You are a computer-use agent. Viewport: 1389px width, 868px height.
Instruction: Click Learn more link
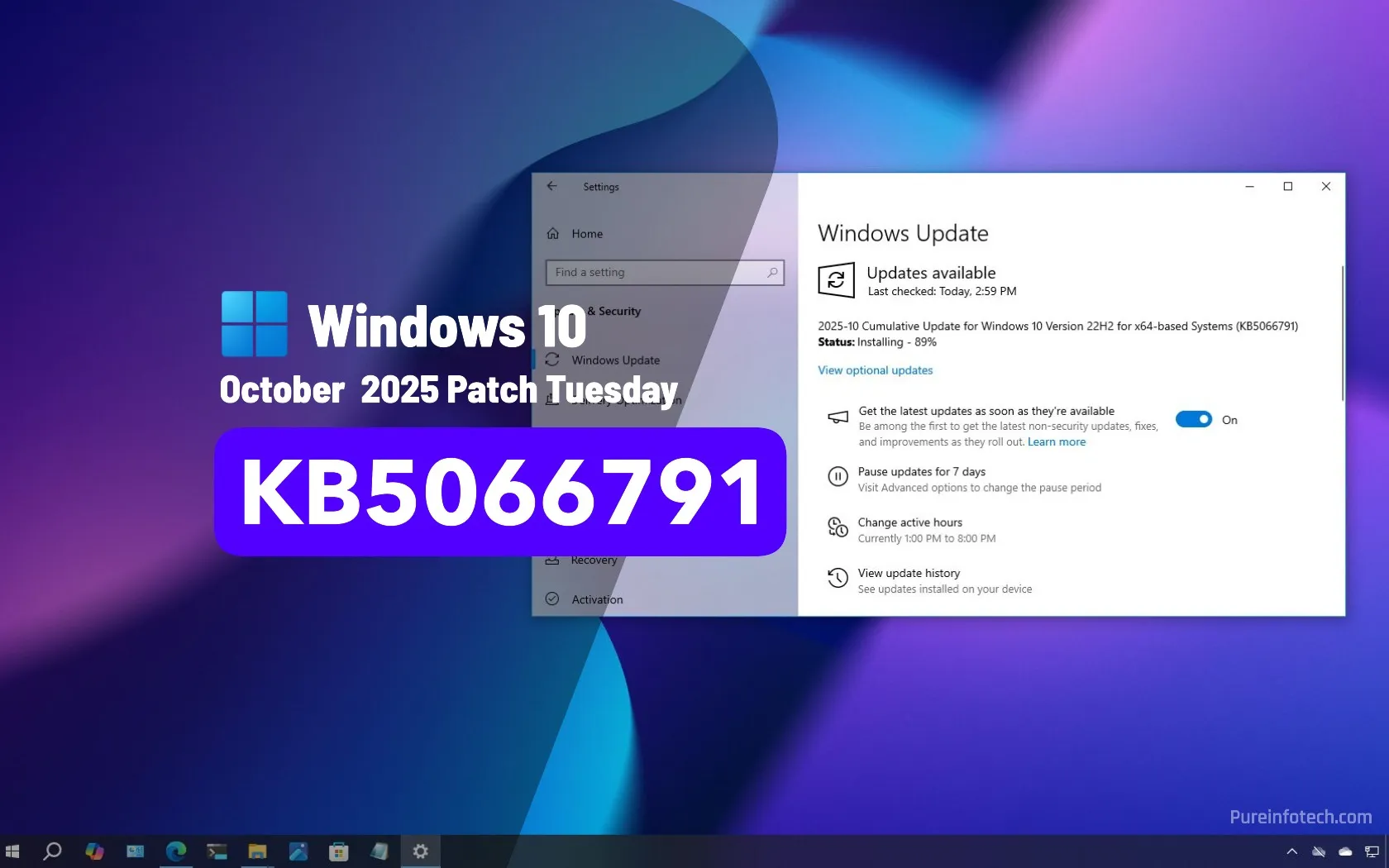click(1056, 442)
